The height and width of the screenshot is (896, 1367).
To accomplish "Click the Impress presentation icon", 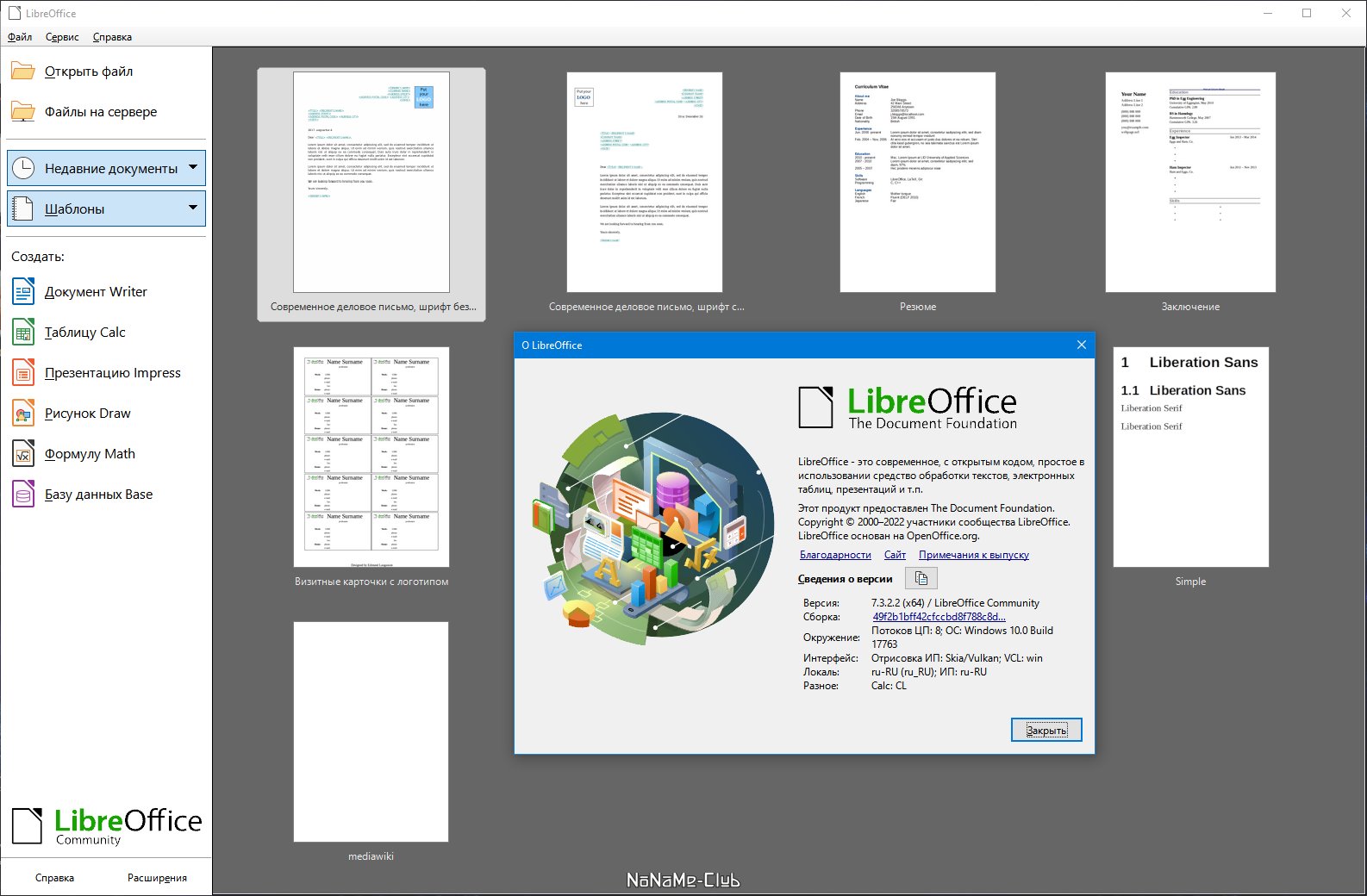I will click(x=23, y=373).
